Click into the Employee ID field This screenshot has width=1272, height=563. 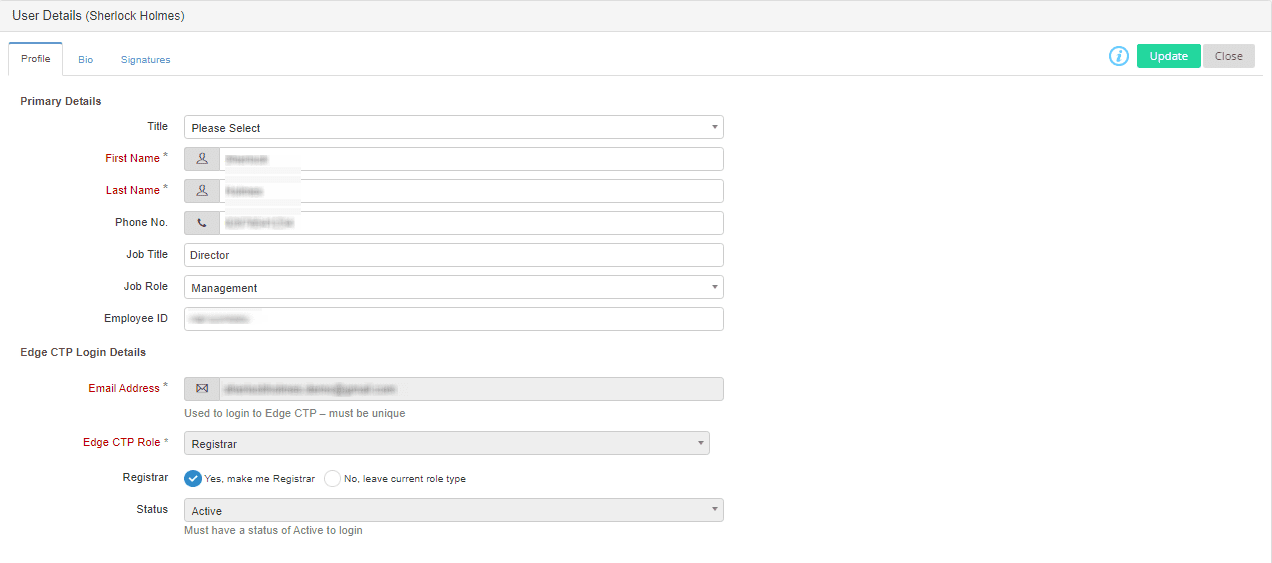tap(454, 319)
